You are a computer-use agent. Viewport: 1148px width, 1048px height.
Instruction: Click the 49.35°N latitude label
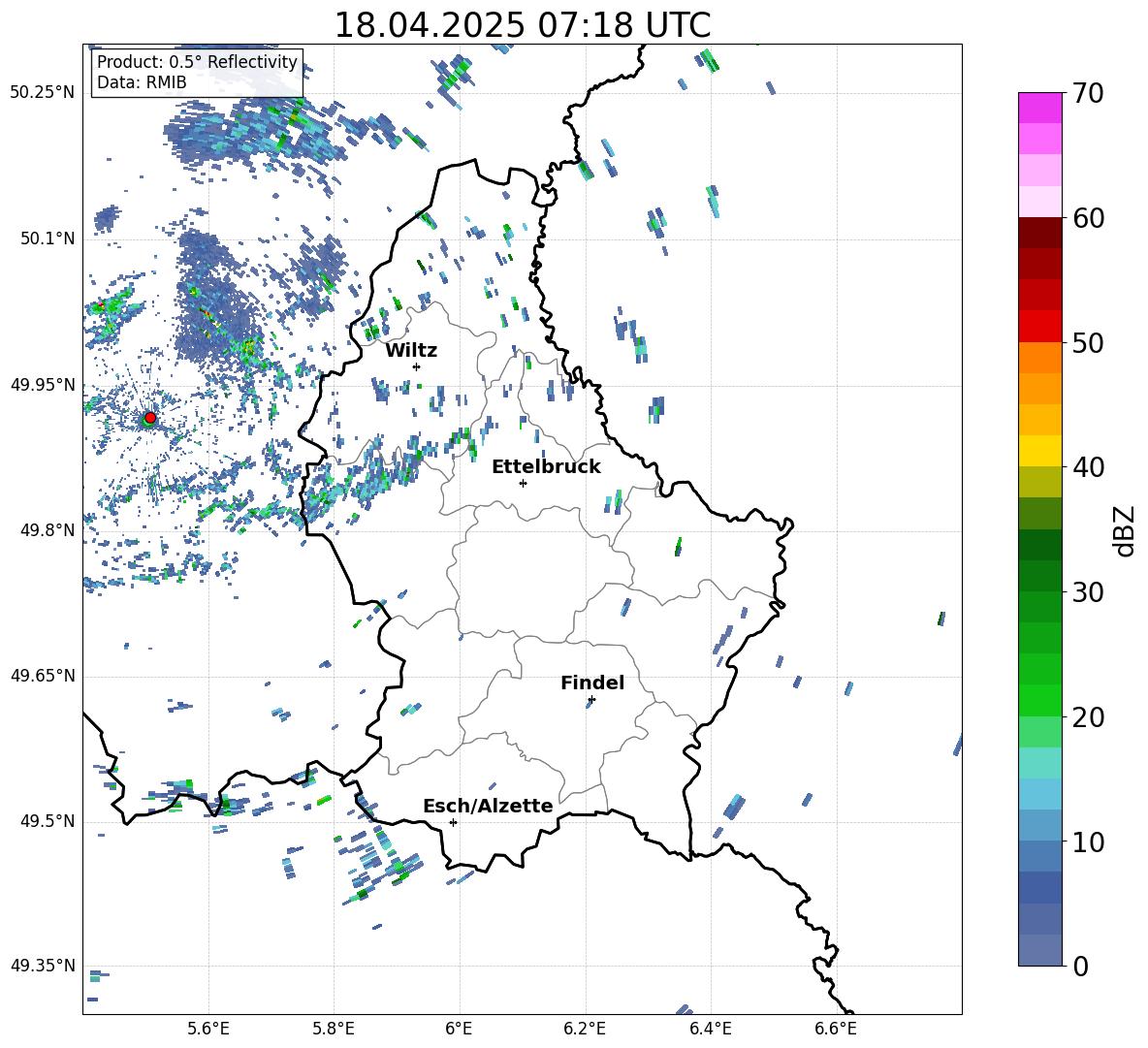tap(43, 966)
